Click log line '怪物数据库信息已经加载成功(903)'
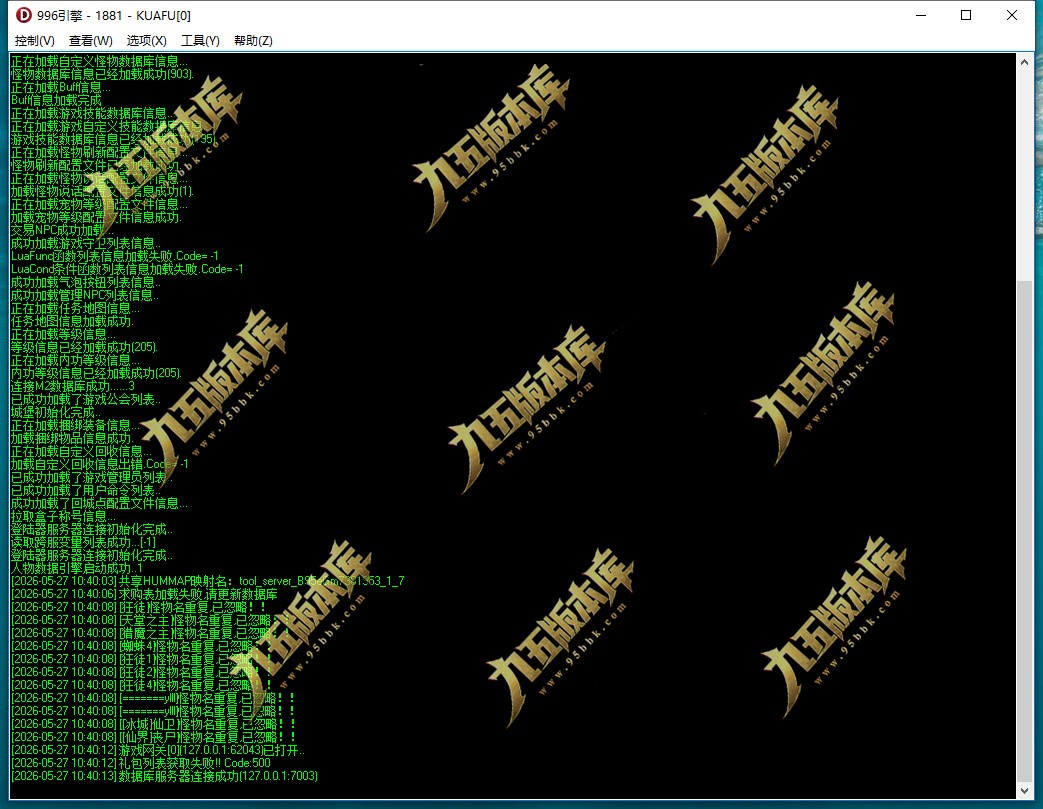Screen dimensions: 1043x809 [102, 74]
